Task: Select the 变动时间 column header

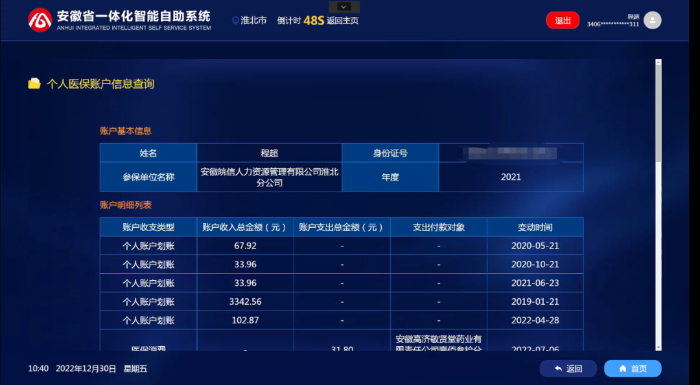Action: coord(535,227)
